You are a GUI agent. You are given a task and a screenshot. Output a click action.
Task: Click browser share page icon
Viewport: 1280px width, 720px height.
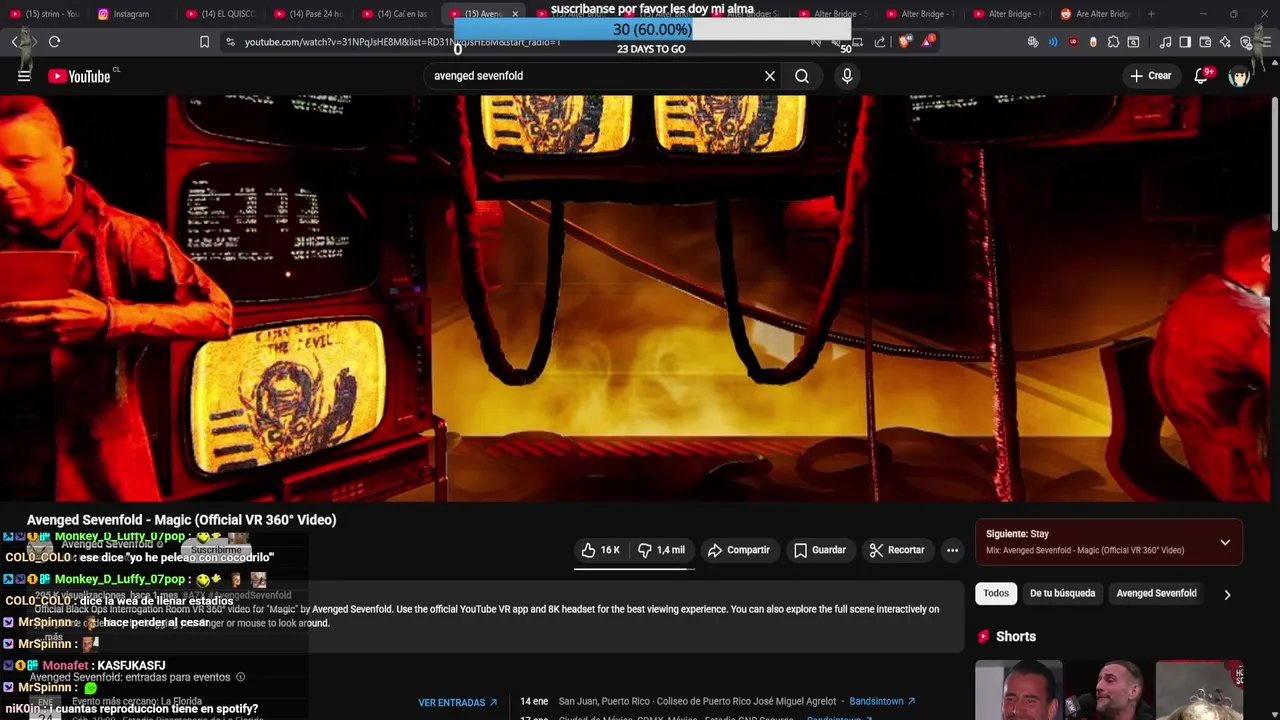880,42
